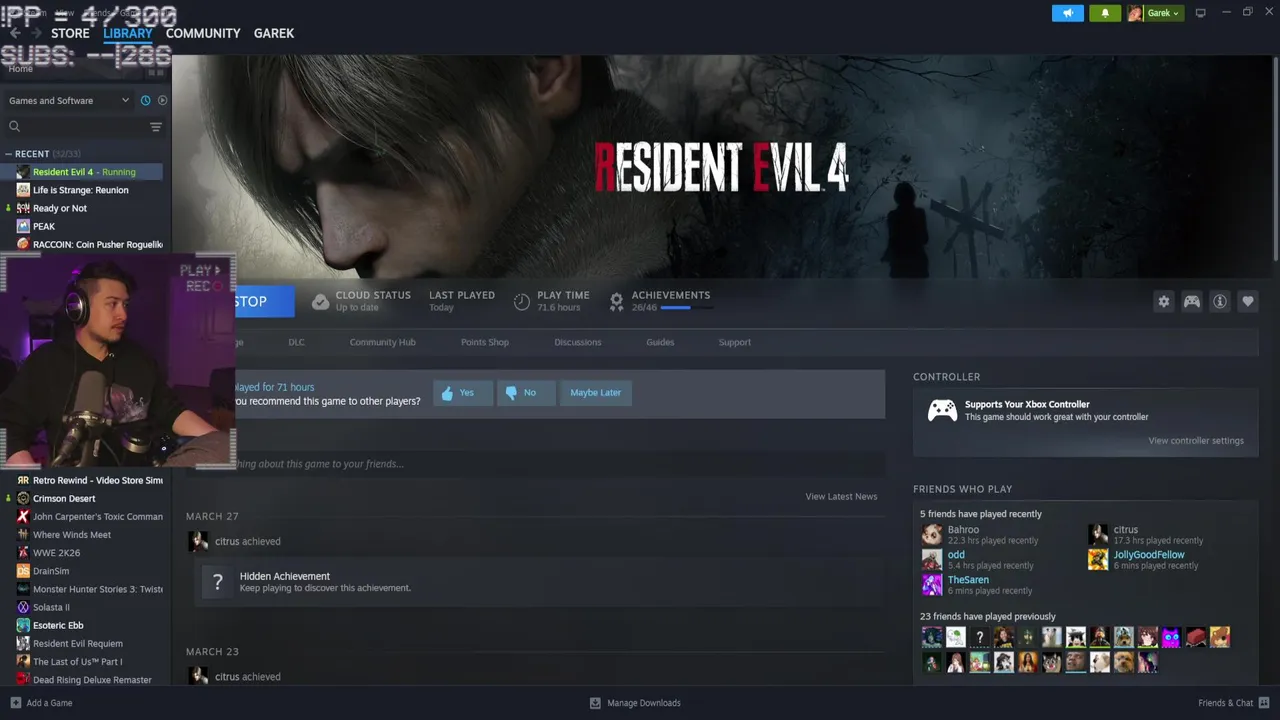The width and height of the screenshot is (1280, 720).
Task: Click Add a Game plus icon
Action: click(x=15, y=703)
